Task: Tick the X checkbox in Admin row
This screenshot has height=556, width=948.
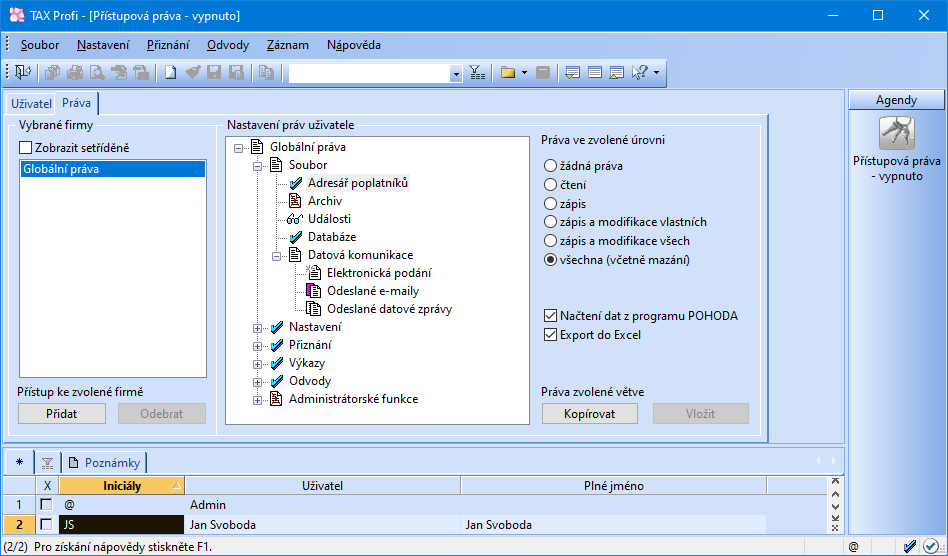Action: [46, 505]
